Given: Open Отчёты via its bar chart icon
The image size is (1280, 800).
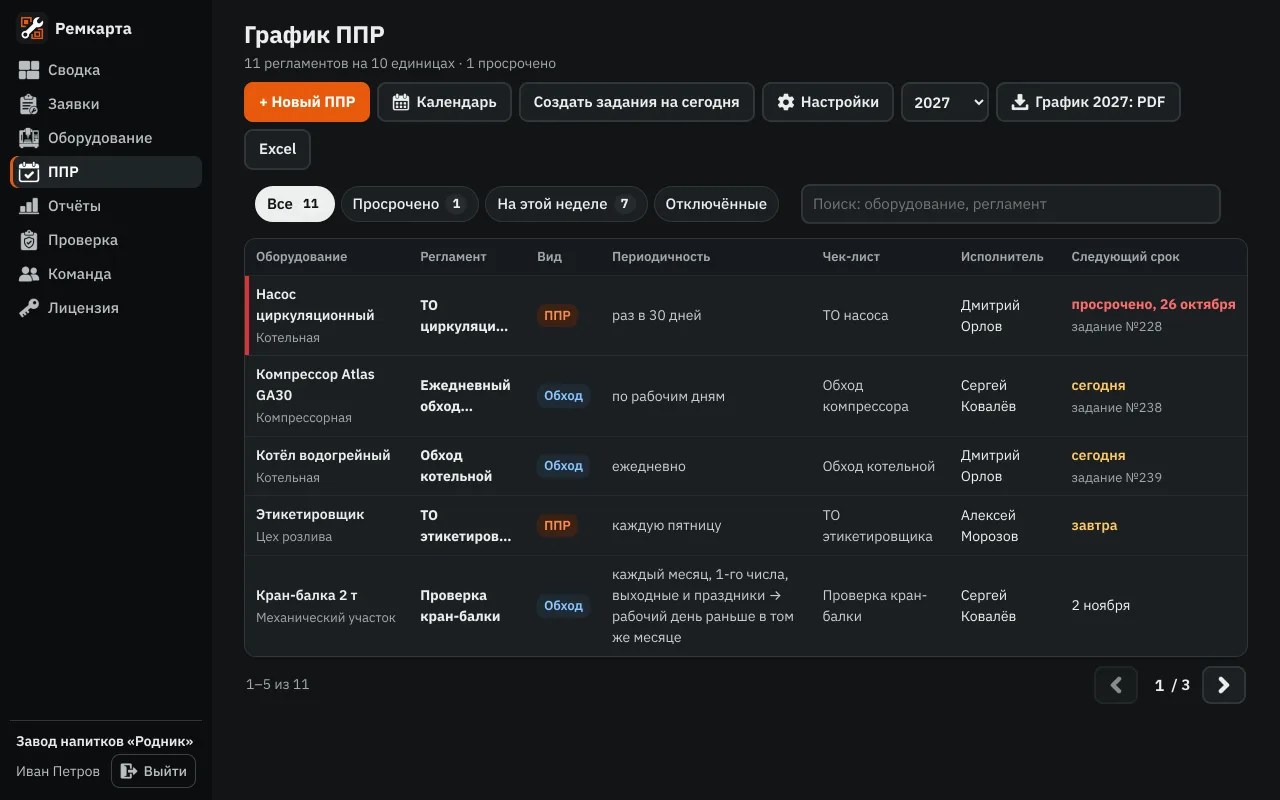Looking at the screenshot, I should (x=29, y=206).
